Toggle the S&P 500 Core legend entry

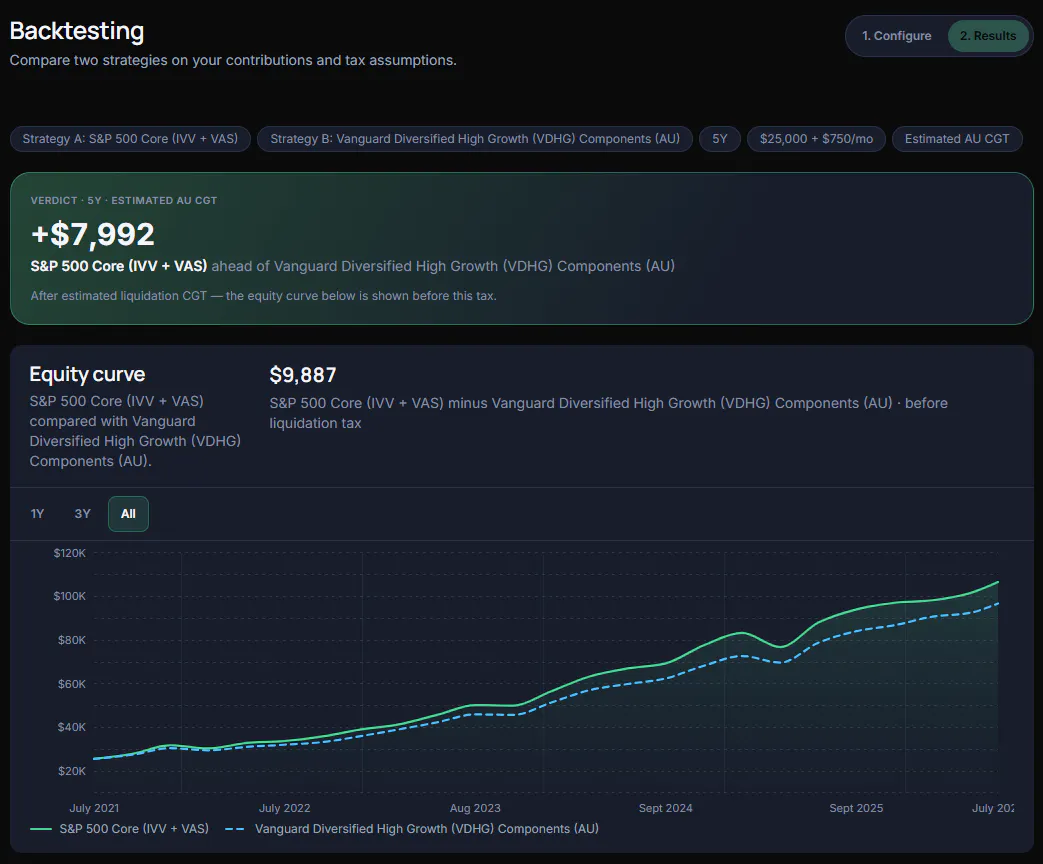tap(120, 829)
